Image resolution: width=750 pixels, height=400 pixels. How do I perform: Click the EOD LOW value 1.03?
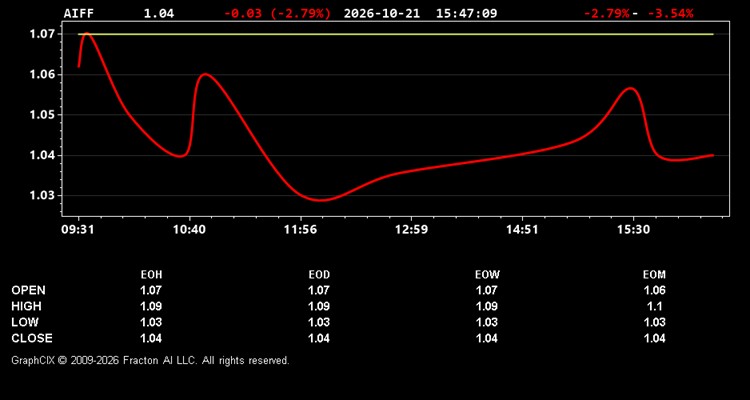click(319, 322)
